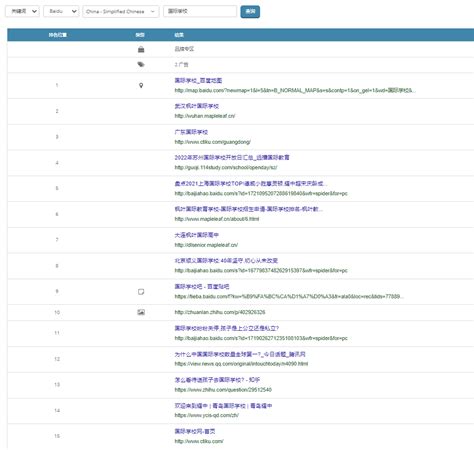Image resolution: width=474 pixels, height=450 pixels.
Task: Click the result column header
Action: click(179, 35)
